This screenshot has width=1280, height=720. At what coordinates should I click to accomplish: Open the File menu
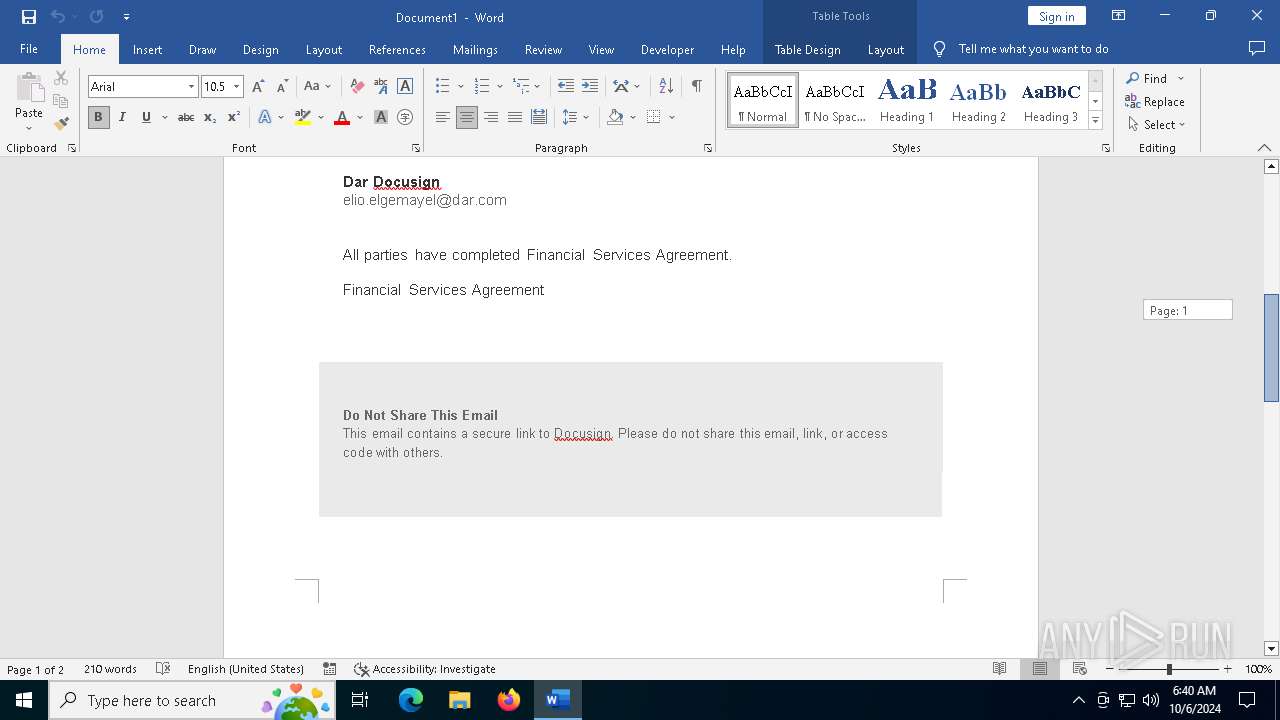(29, 49)
